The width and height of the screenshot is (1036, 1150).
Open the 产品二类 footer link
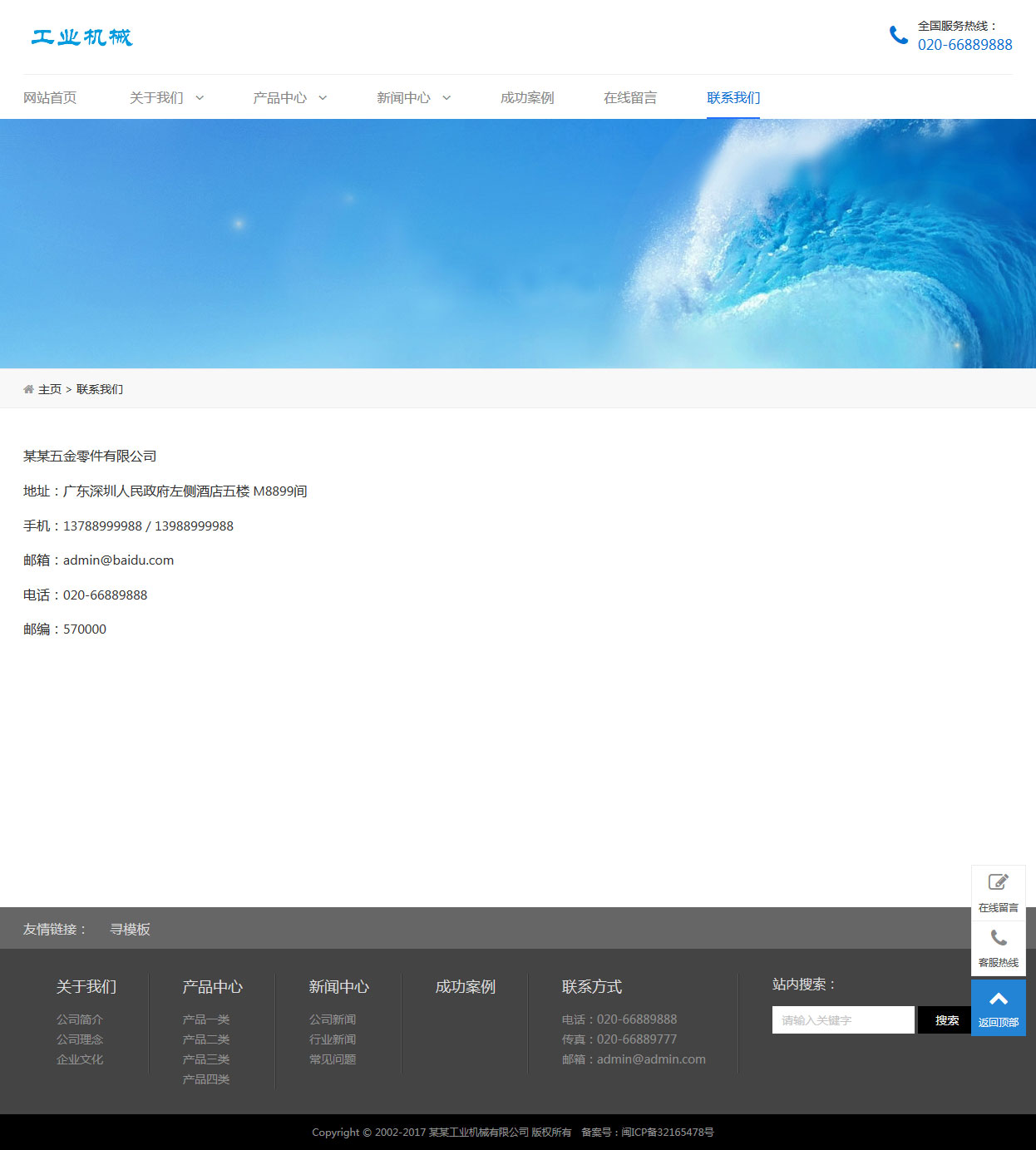(x=206, y=1039)
